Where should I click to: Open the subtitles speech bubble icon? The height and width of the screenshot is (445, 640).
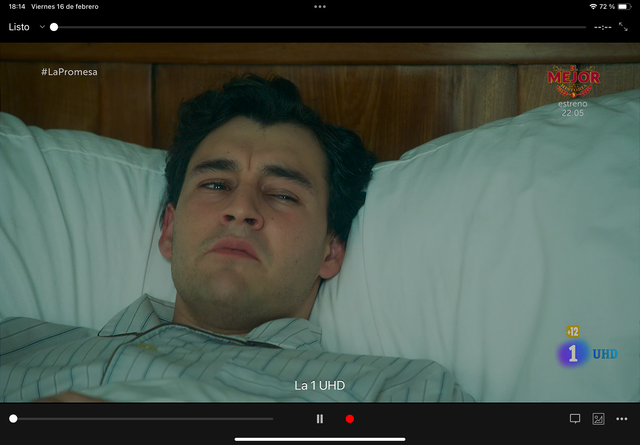(575, 418)
